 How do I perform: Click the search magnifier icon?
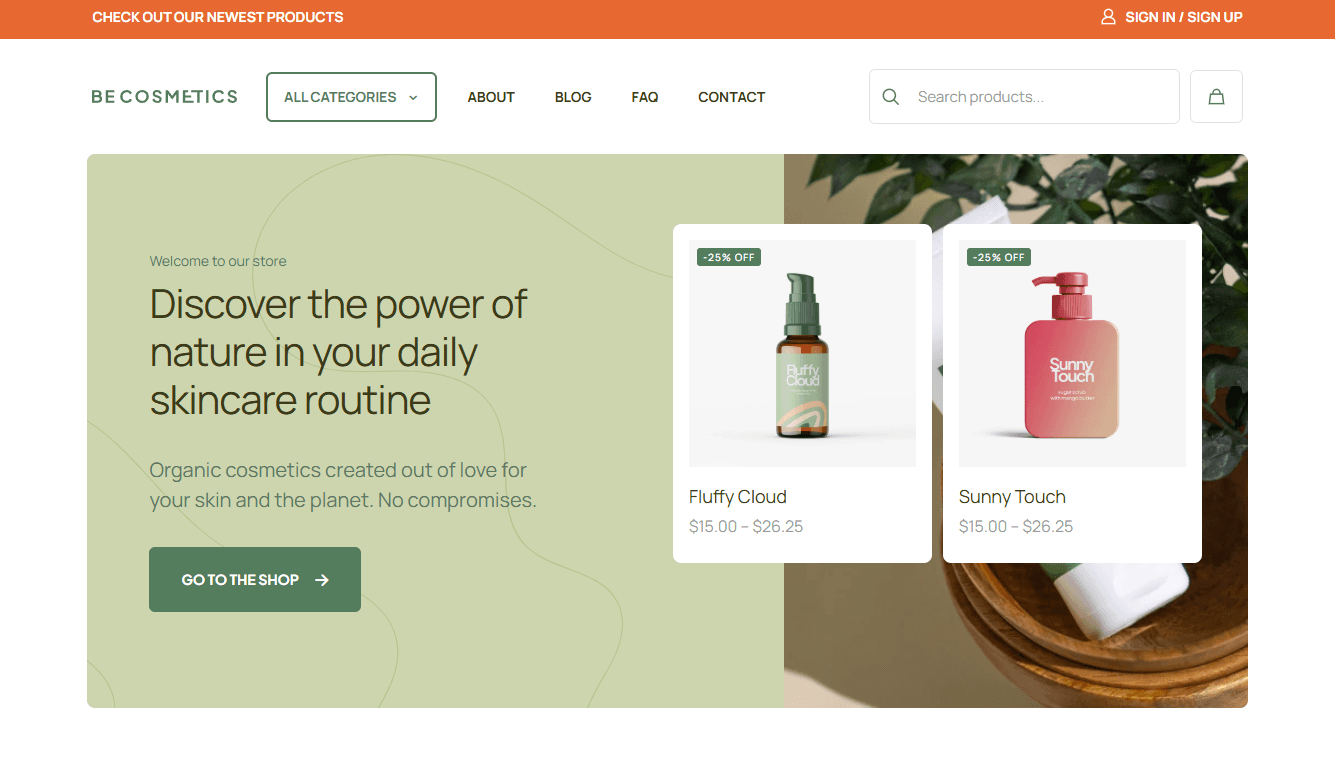point(890,96)
